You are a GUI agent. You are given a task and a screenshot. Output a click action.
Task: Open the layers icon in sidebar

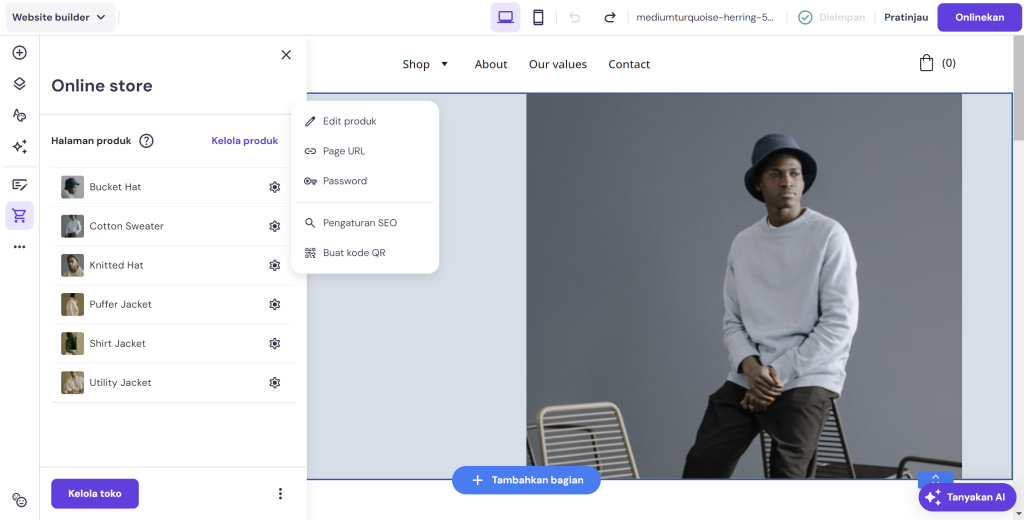pyautogui.click(x=20, y=84)
